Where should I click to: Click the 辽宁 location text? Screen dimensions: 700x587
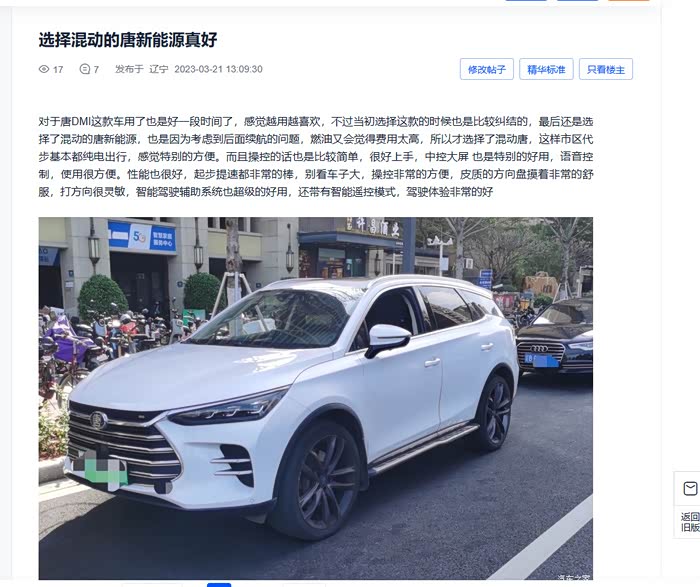158,69
